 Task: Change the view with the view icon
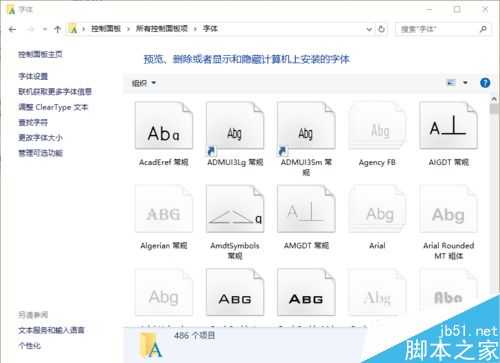pyautogui.click(x=451, y=83)
